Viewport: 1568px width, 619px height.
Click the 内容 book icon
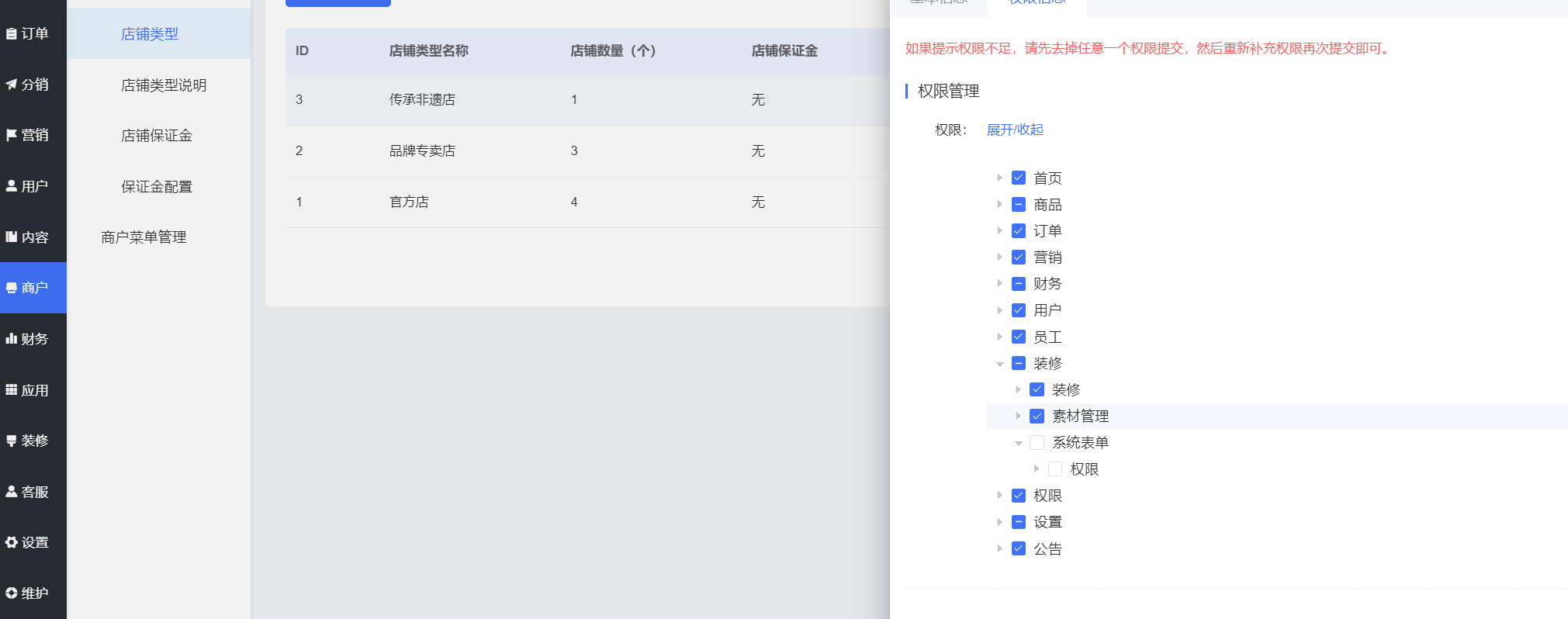(x=12, y=237)
